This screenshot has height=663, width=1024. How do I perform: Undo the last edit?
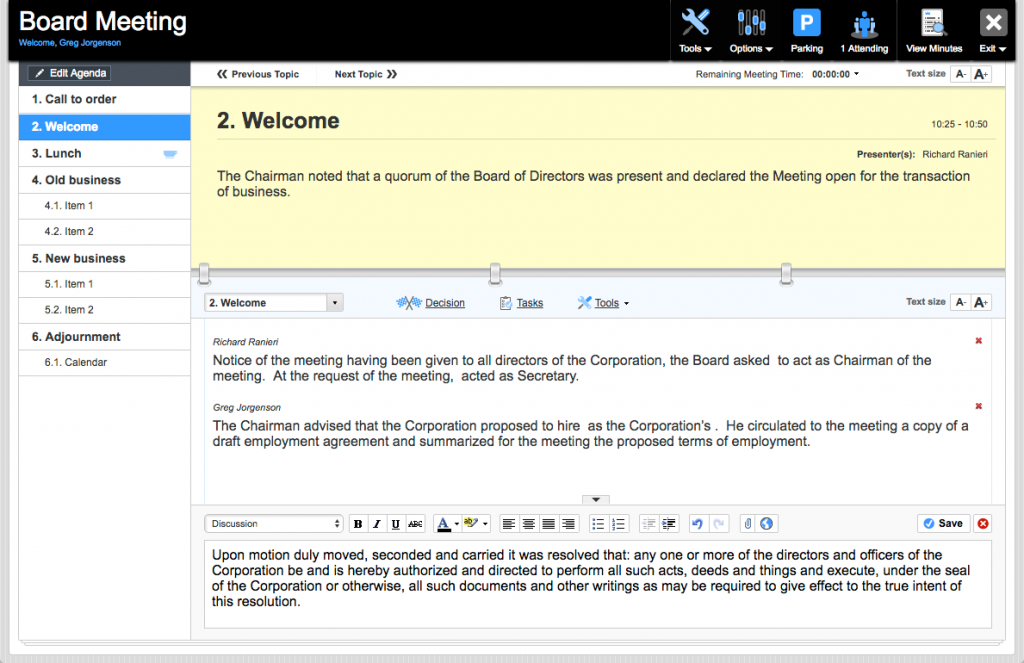(x=698, y=524)
